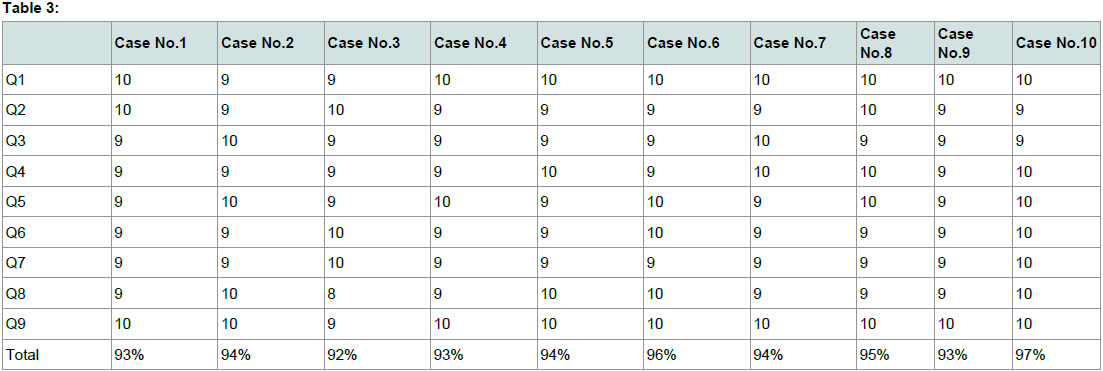The height and width of the screenshot is (371, 1103).
Task: Click the Q9 value under Case No.9
Action: point(947,325)
